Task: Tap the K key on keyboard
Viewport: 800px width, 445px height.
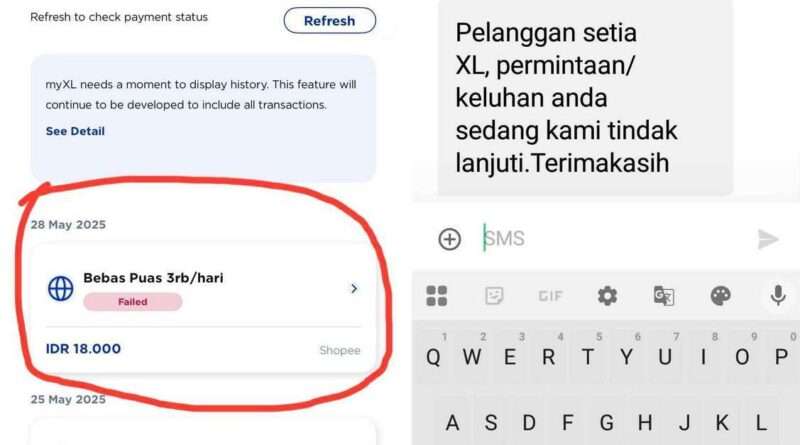Action: [x=722, y=423]
